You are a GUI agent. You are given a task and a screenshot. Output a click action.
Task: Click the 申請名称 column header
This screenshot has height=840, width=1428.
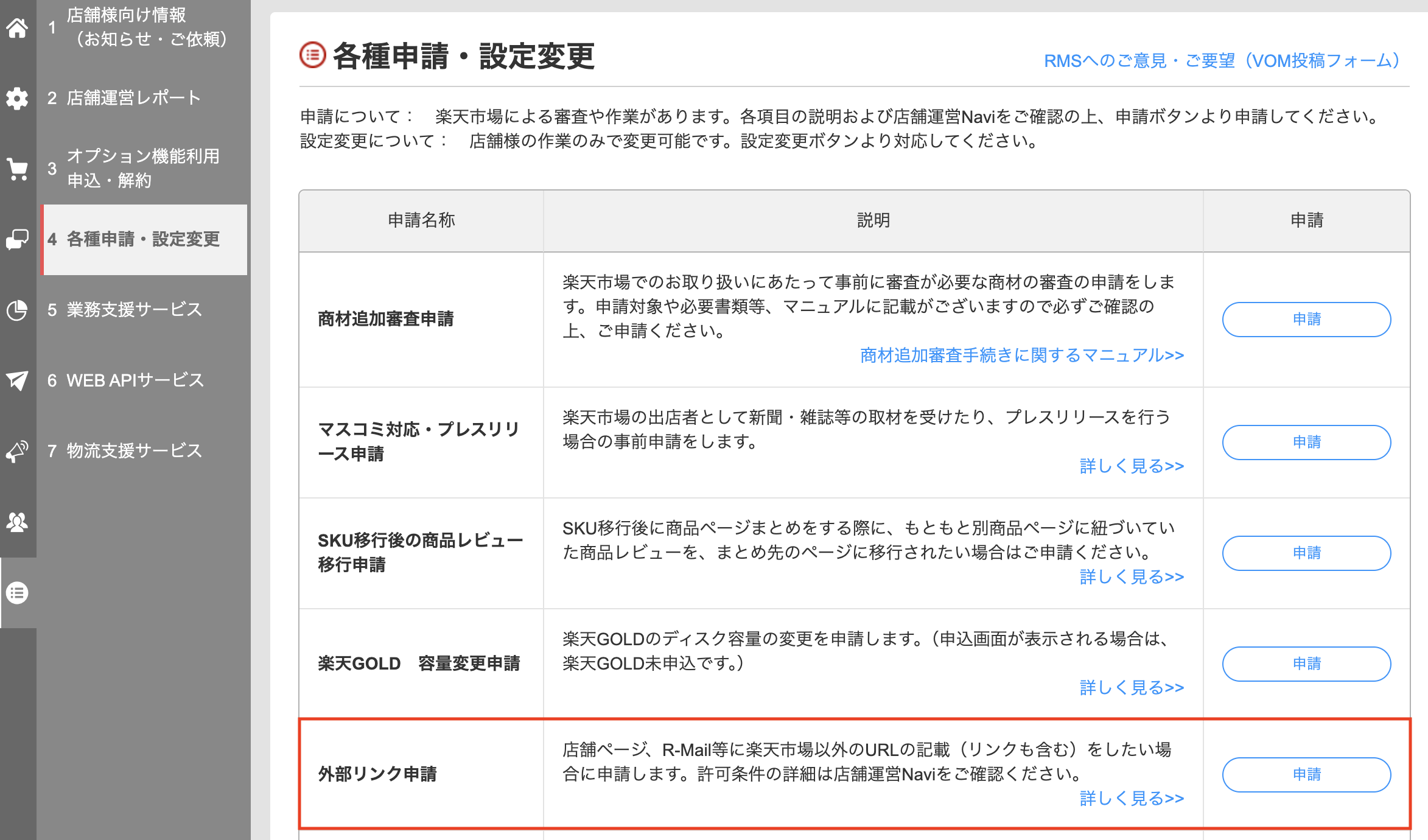(x=421, y=220)
